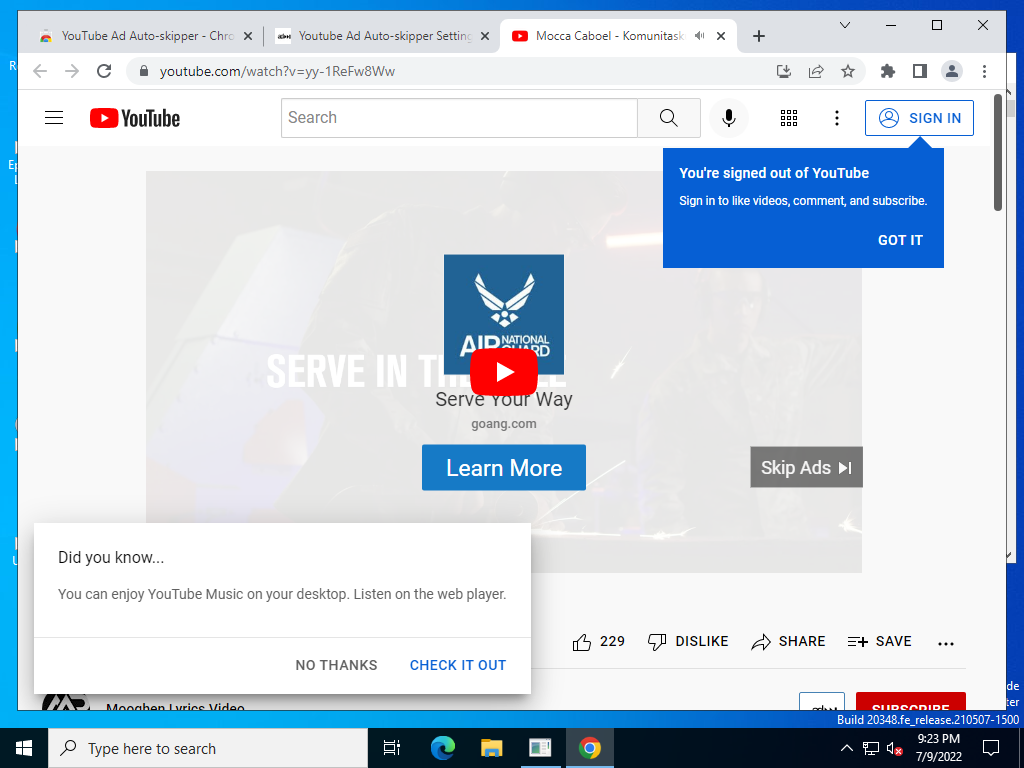The image size is (1024, 768).
Task: Click the DISLIKE thumbs down
Action: pos(688,642)
